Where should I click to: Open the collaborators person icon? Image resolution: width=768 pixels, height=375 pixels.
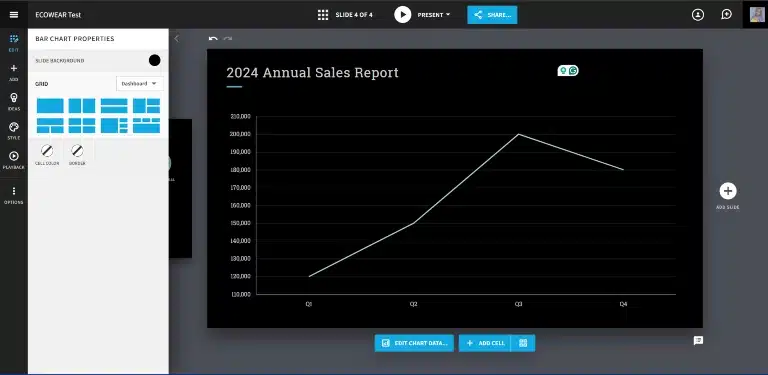tap(698, 15)
